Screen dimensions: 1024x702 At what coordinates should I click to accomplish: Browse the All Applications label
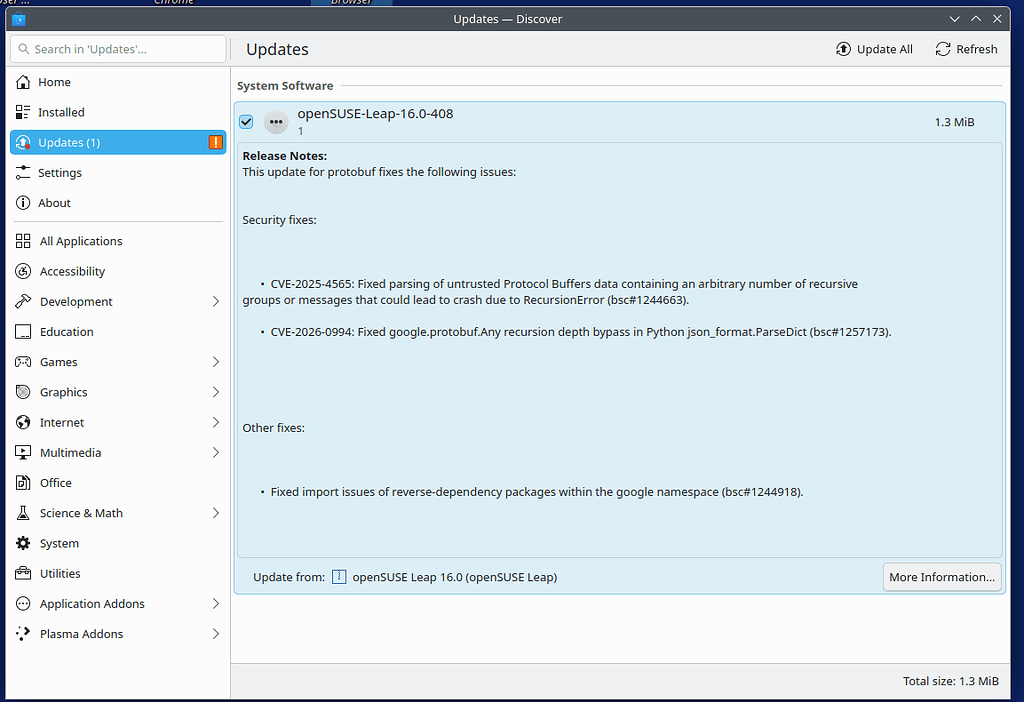[x=81, y=241]
